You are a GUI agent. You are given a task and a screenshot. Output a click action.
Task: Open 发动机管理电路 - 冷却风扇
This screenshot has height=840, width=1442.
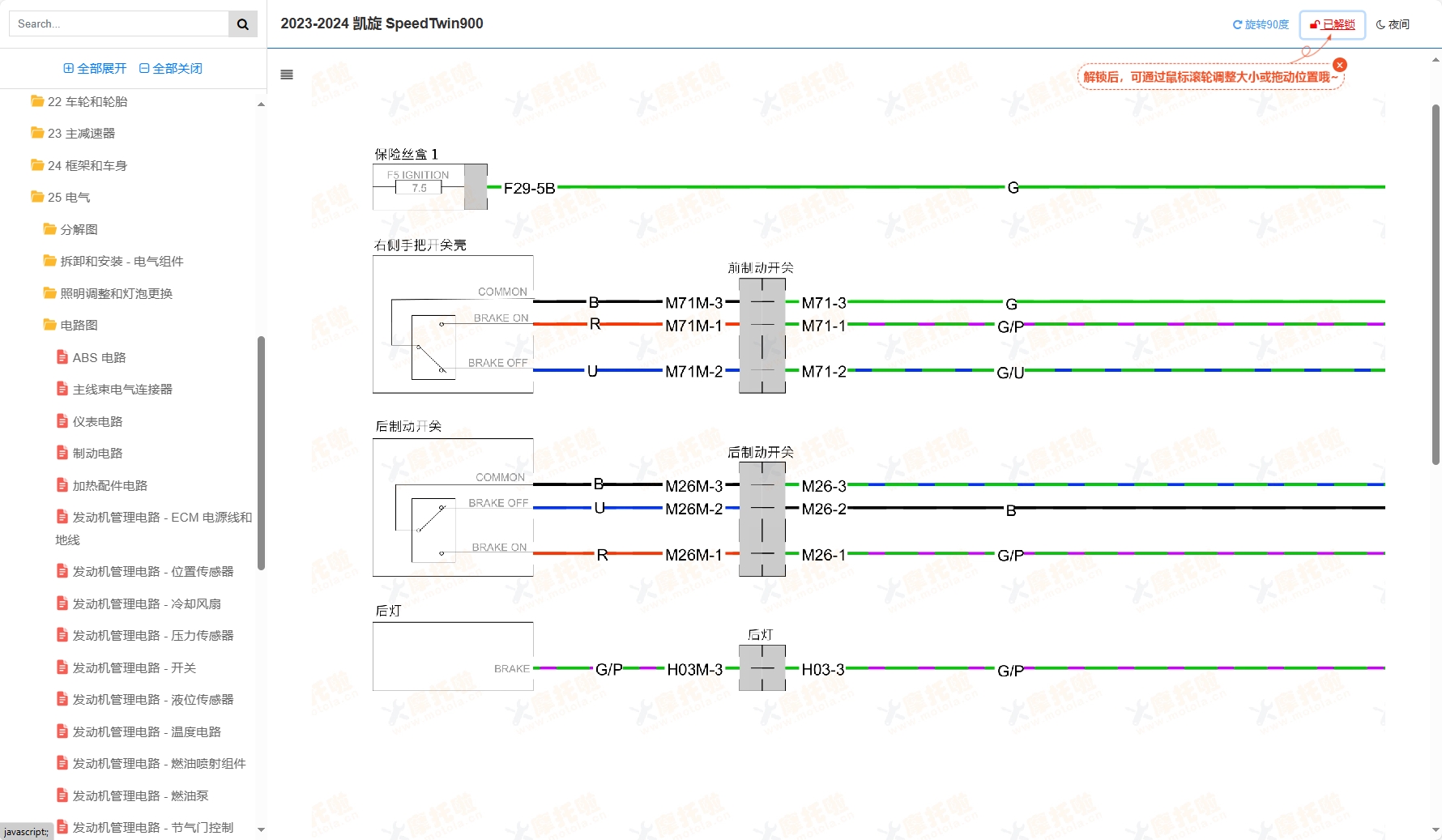point(147,604)
